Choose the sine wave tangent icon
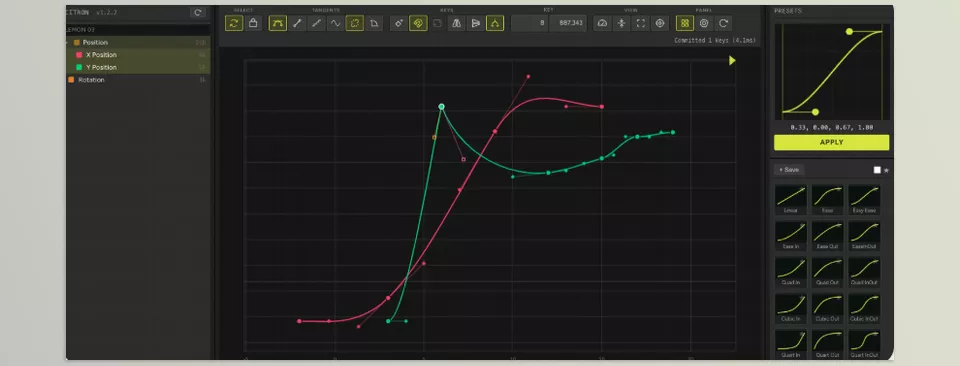Viewport: 960px width, 366px height. pyautogui.click(x=335, y=23)
